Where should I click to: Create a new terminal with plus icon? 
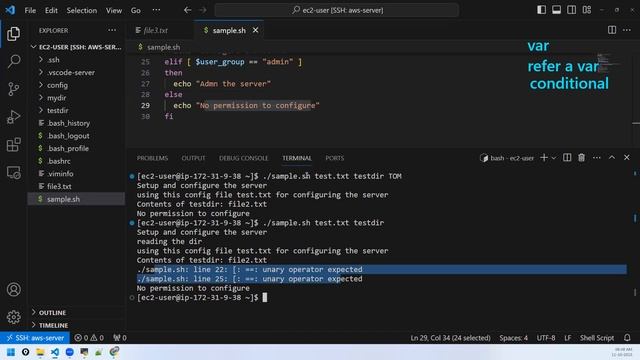(544, 158)
